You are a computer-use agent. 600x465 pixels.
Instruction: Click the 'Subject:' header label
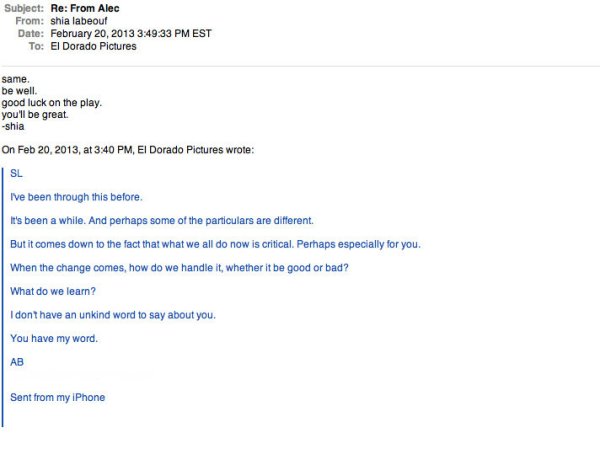(x=24, y=8)
